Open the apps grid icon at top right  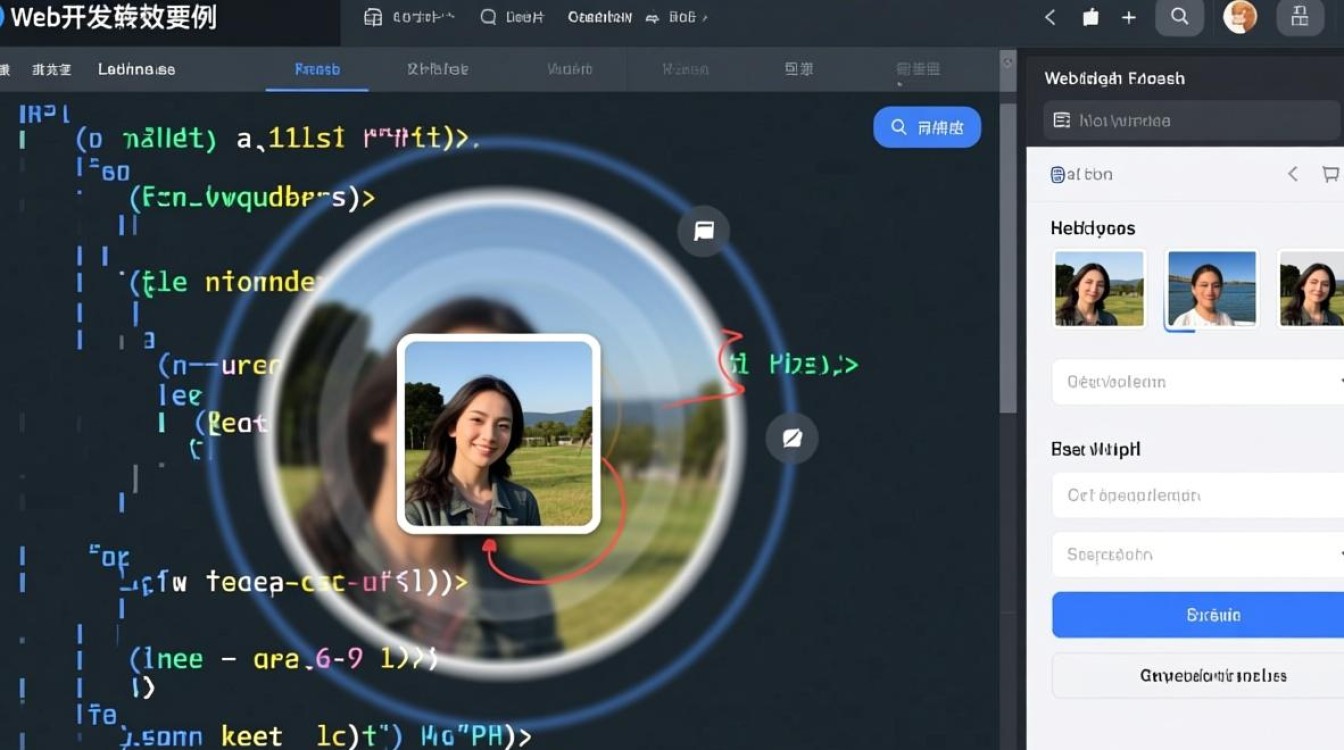(1299, 17)
